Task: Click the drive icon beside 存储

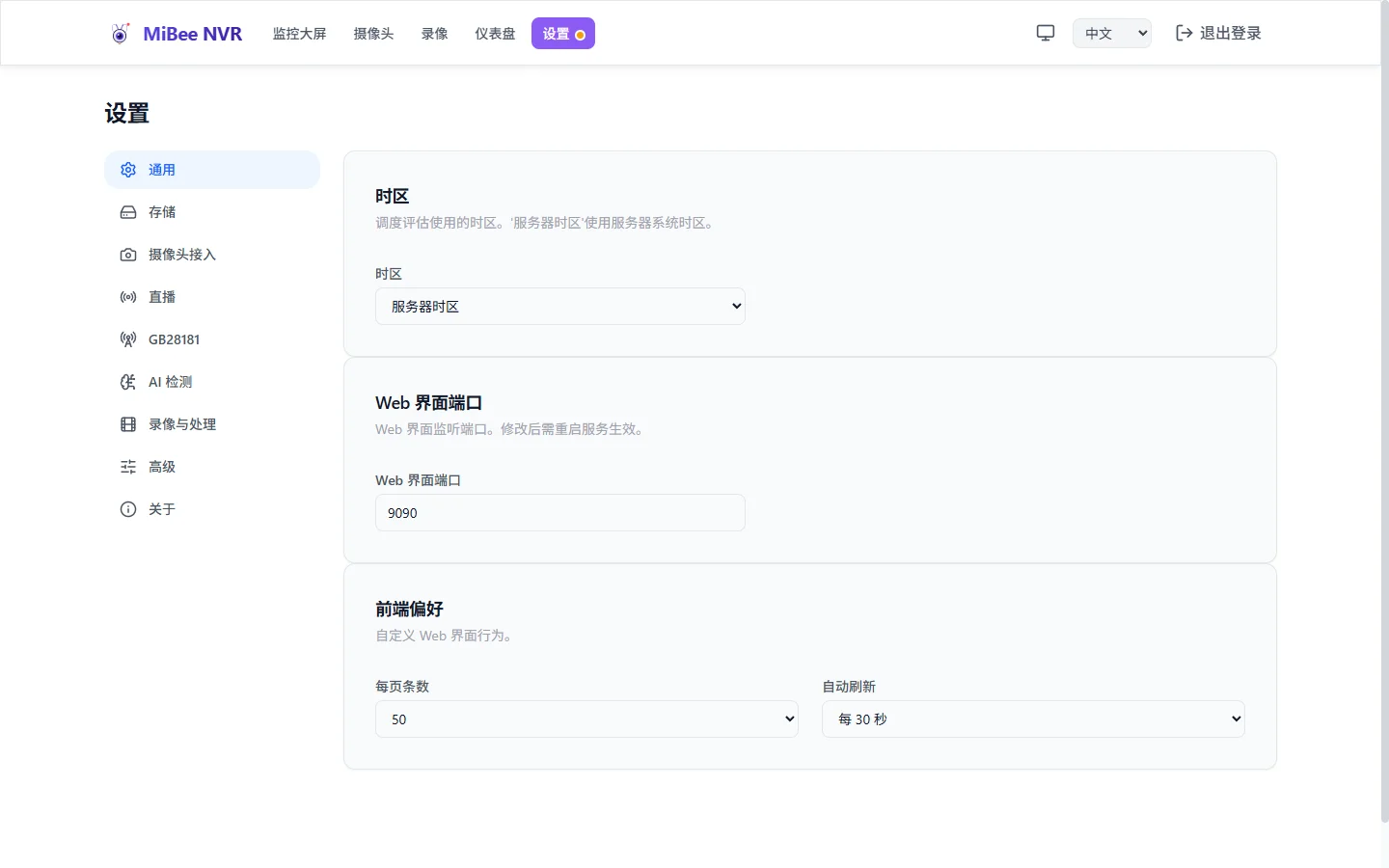Action: coord(128,212)
